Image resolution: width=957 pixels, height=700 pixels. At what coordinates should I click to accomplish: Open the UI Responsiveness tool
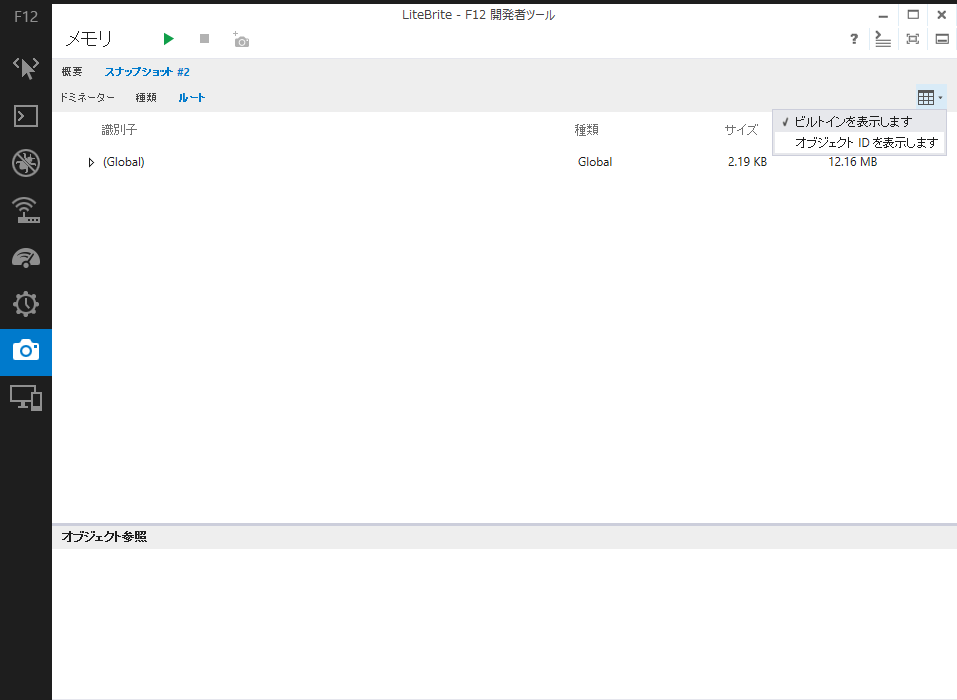tap(25, 257)
